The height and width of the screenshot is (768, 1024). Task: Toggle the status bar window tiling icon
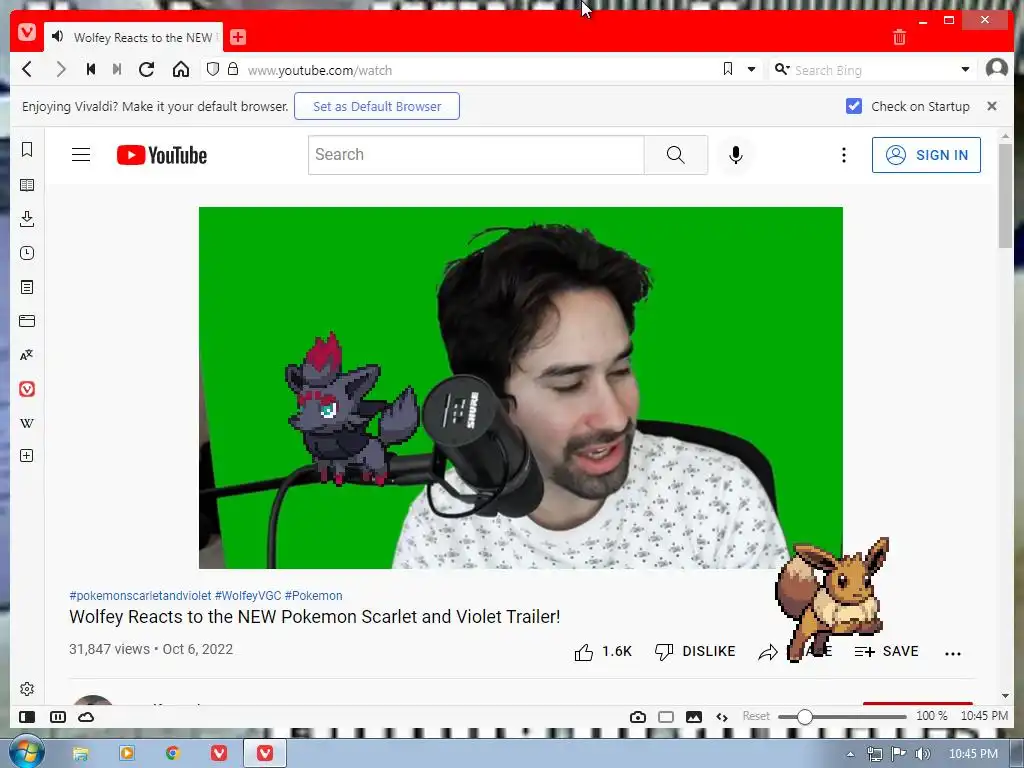tap(665, 717)
